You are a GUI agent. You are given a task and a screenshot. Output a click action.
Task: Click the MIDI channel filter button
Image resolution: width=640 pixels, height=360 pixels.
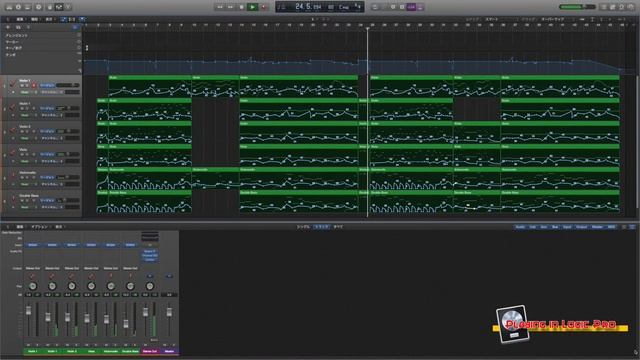tap(611, 227)
